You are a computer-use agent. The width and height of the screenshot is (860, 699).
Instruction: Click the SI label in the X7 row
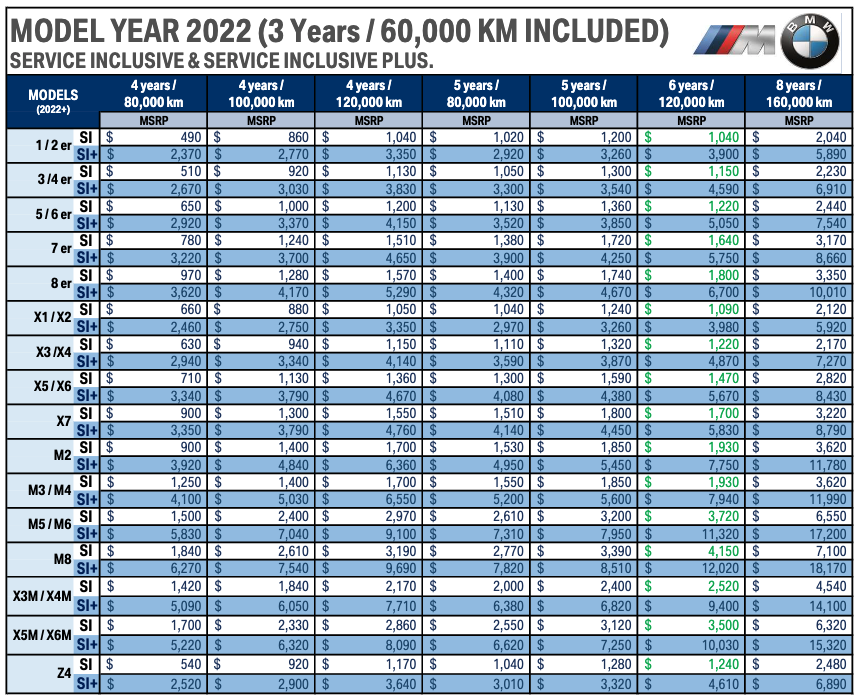click(86, 413)
